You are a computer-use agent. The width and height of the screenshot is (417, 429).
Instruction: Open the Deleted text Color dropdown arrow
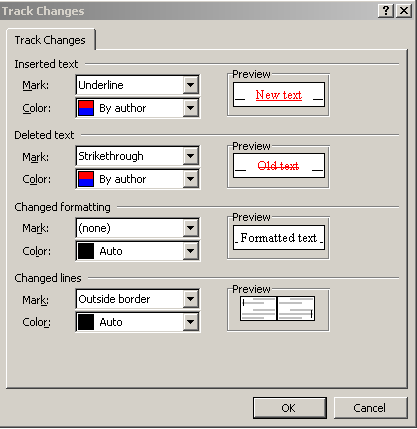pos(190,179)
